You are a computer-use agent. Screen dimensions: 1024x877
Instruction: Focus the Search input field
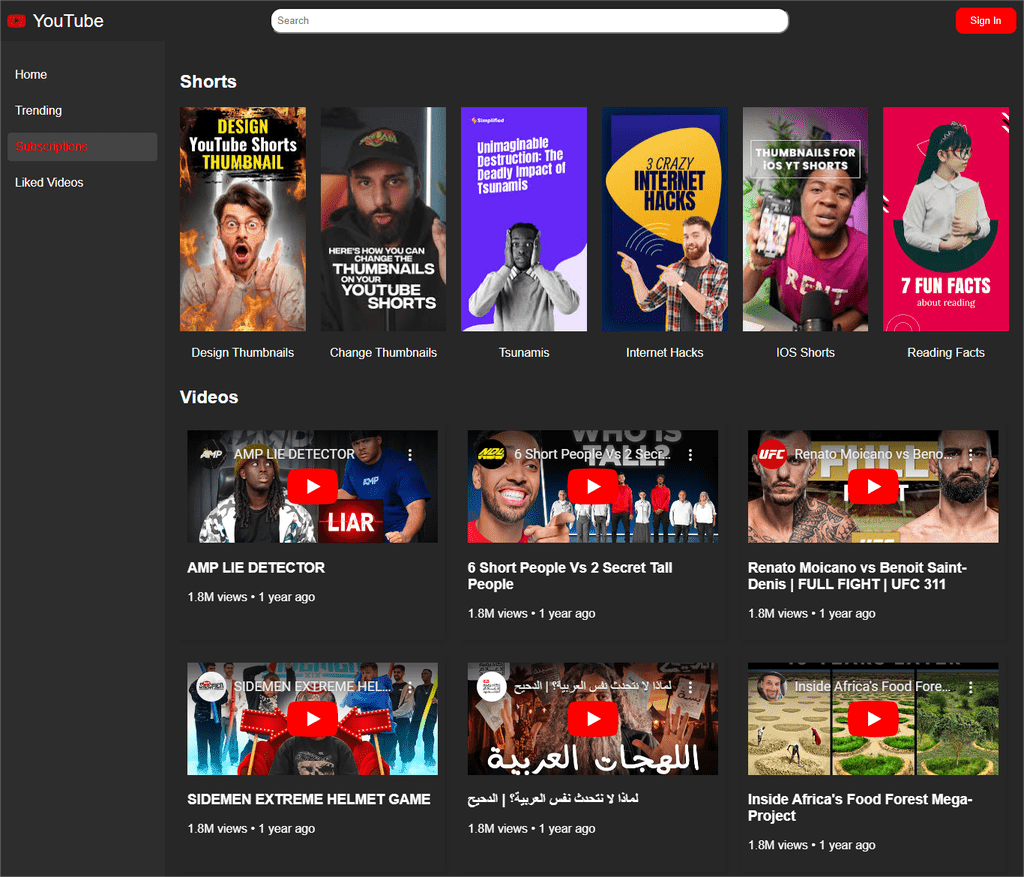pyautogui.click(x=530, y=21)
